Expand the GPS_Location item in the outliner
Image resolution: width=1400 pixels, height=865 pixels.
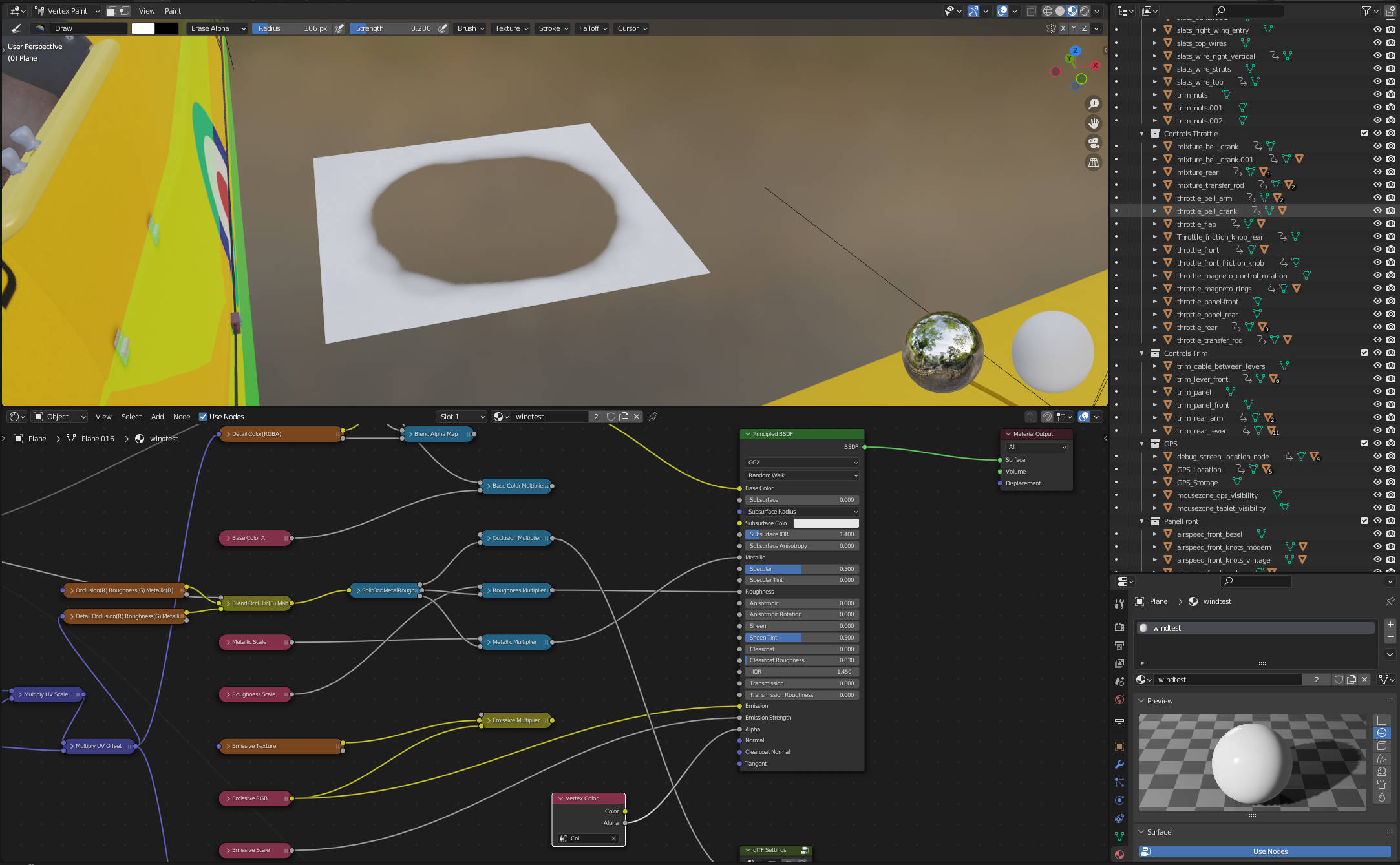coord(1155,470)
